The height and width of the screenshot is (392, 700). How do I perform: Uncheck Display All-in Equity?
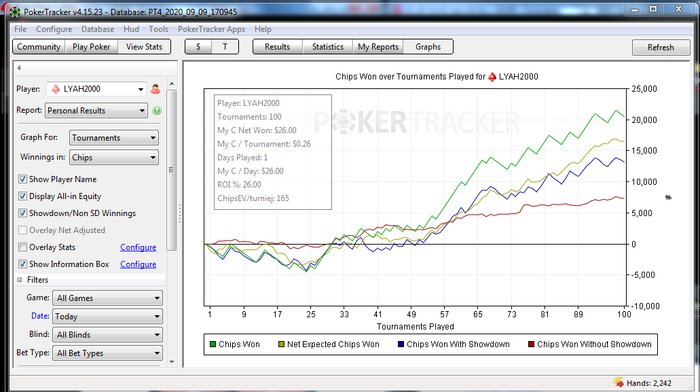point(22,196)
